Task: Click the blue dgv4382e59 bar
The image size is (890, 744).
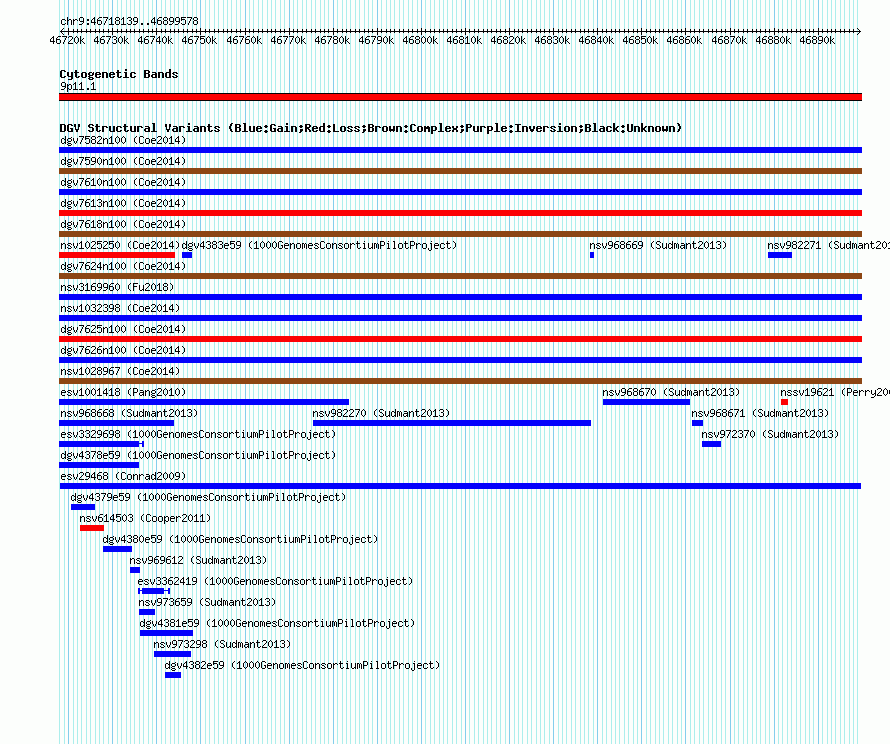Action: click(x=173, y=675)
